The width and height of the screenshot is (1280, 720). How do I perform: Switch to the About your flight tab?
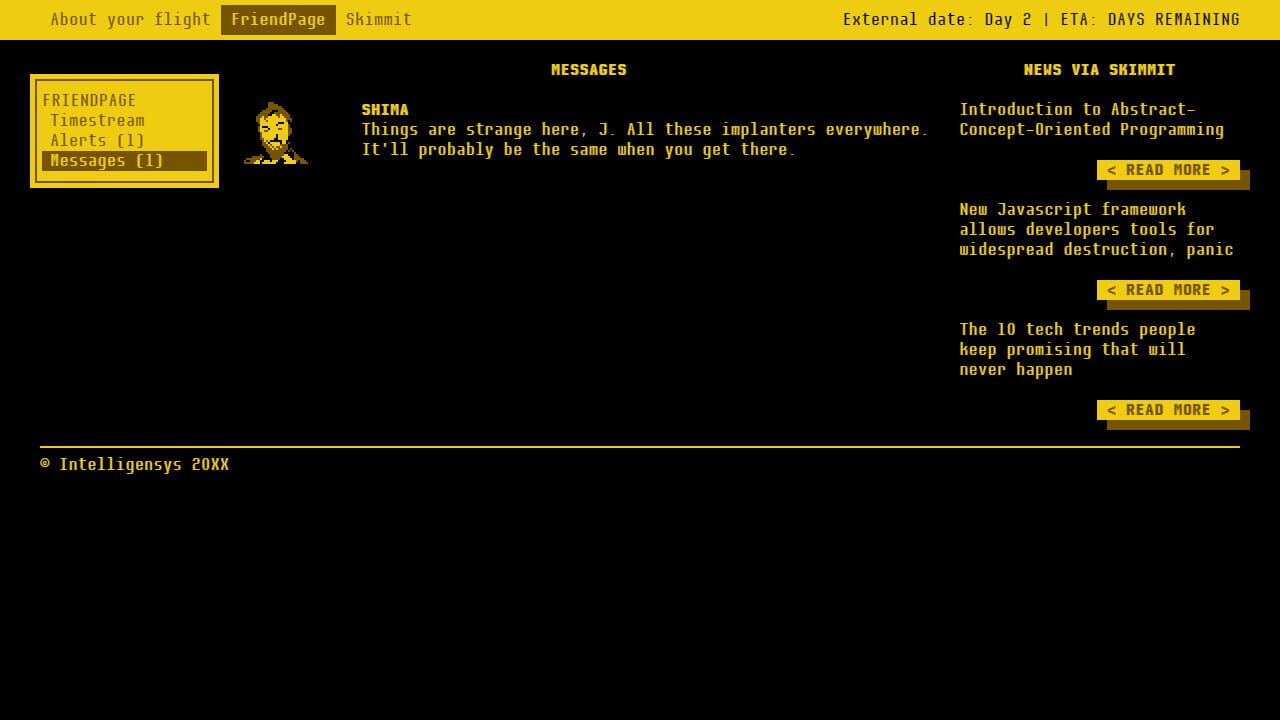[130, 19]
